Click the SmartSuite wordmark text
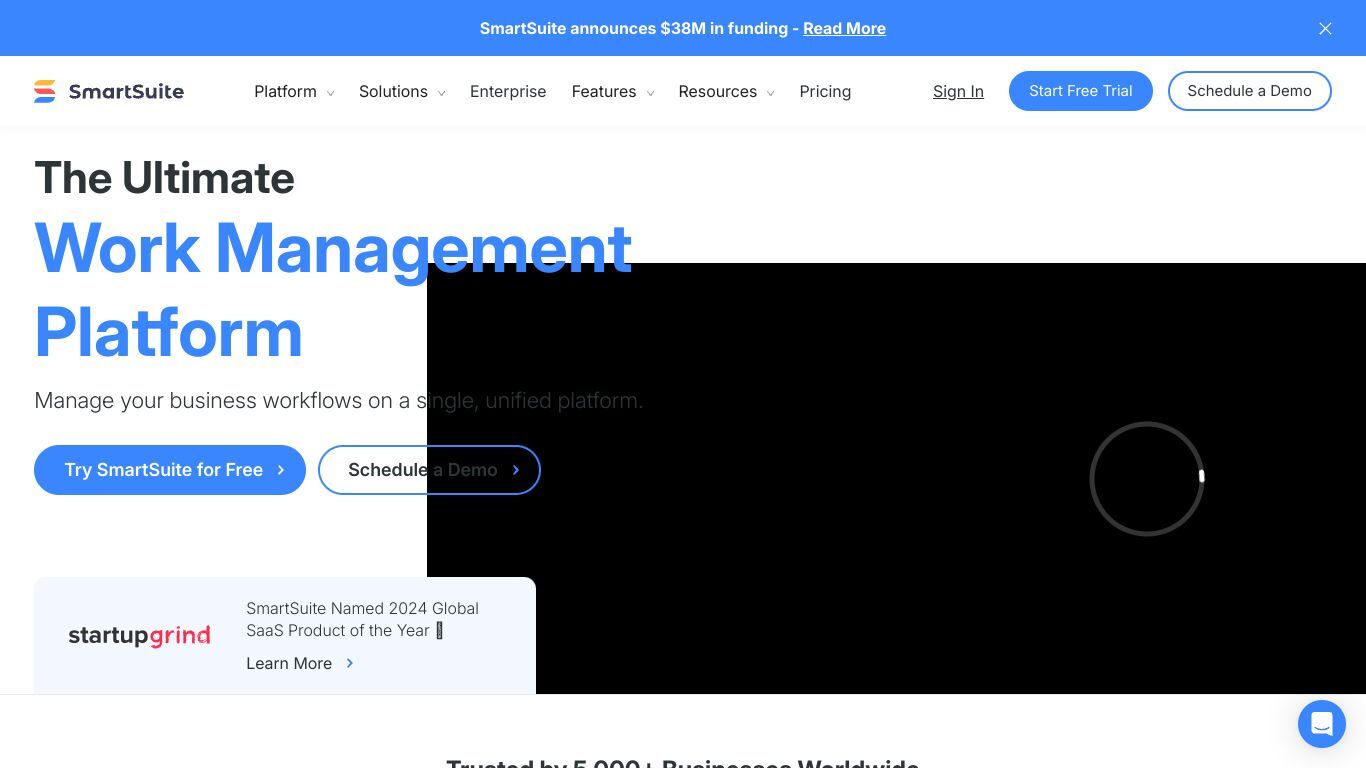 click(126, 91)
